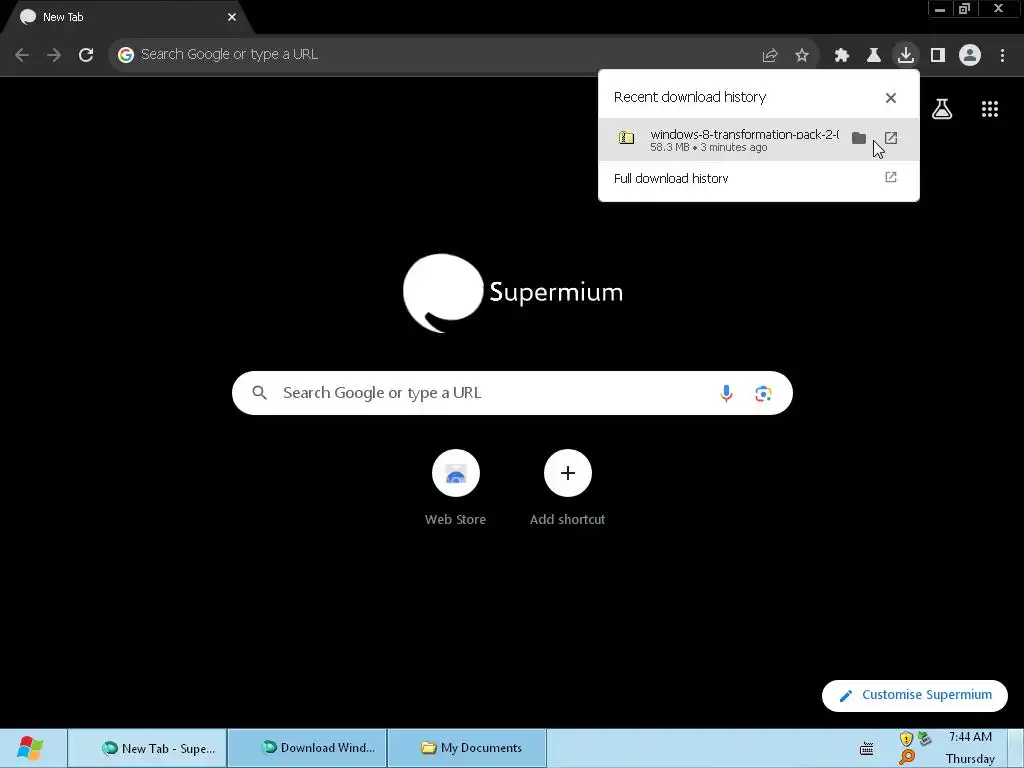Click the keyboard icon in system tray

(x=867, y=748)
